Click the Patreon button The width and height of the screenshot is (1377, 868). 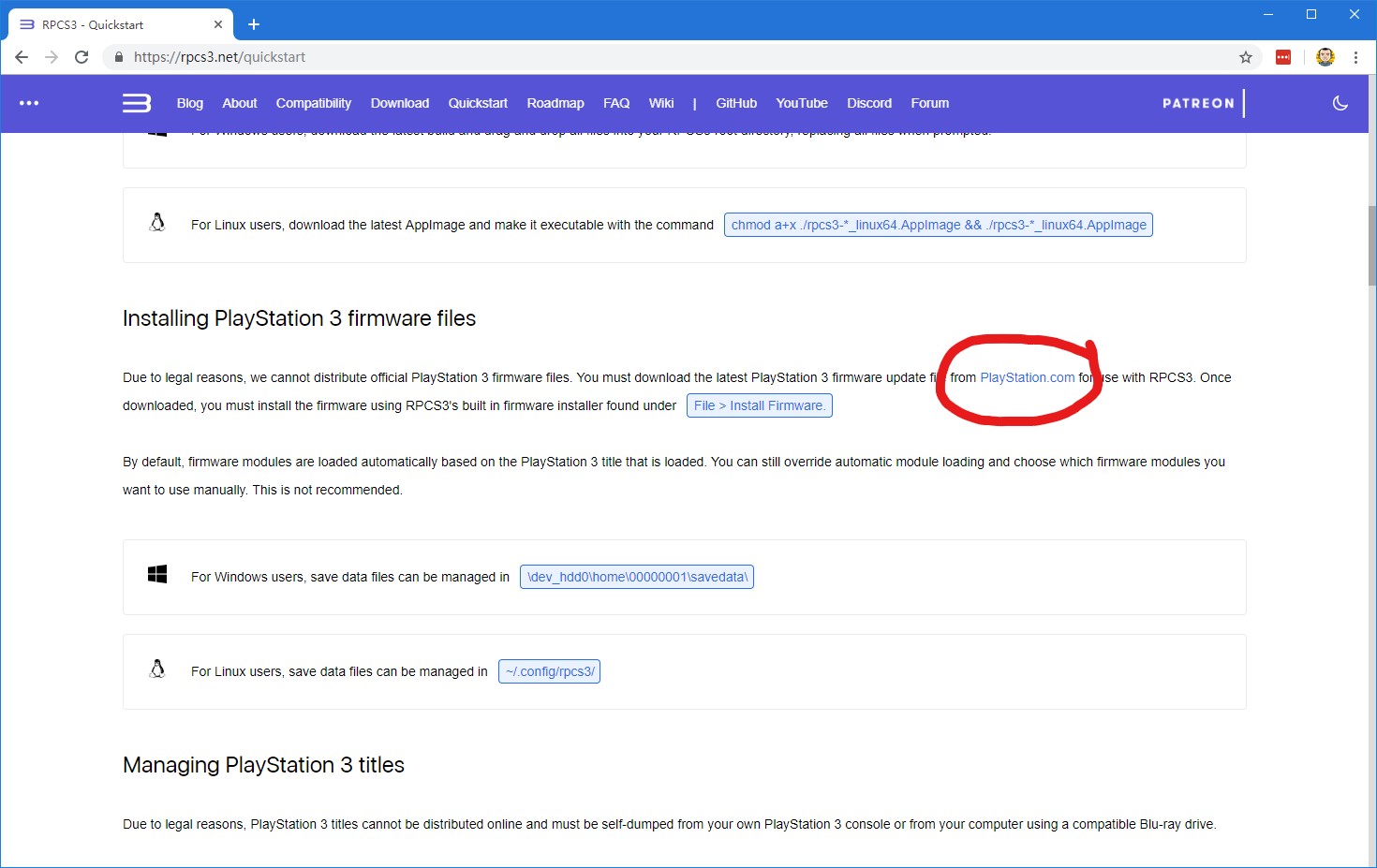click(1198, 103)
